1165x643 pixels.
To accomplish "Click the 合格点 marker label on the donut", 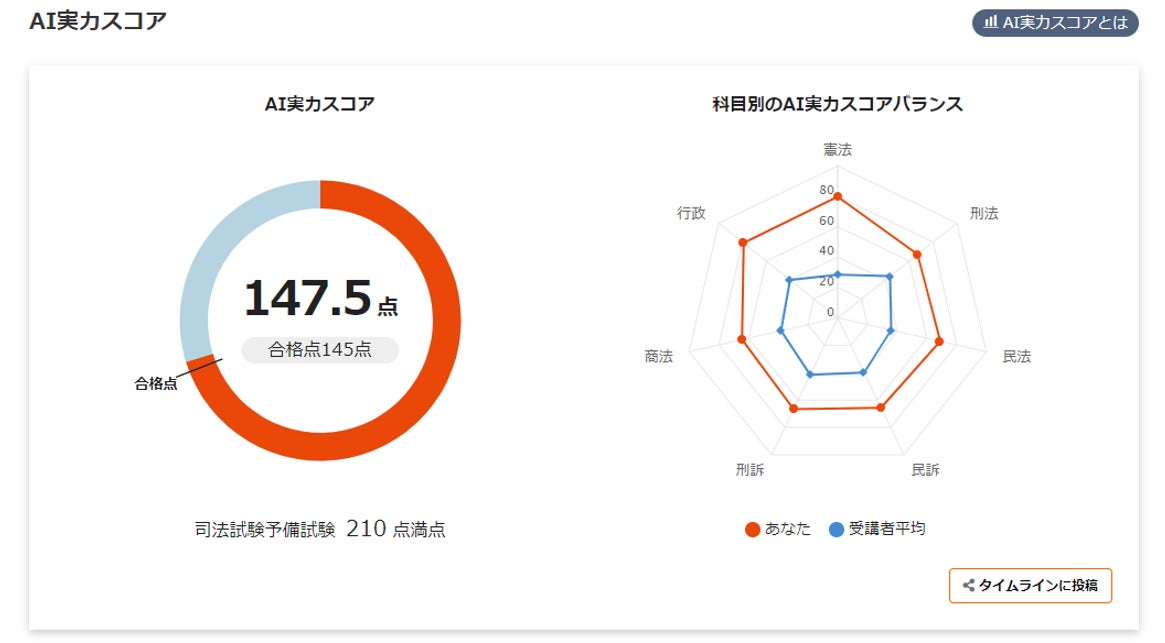I will 156,383.
